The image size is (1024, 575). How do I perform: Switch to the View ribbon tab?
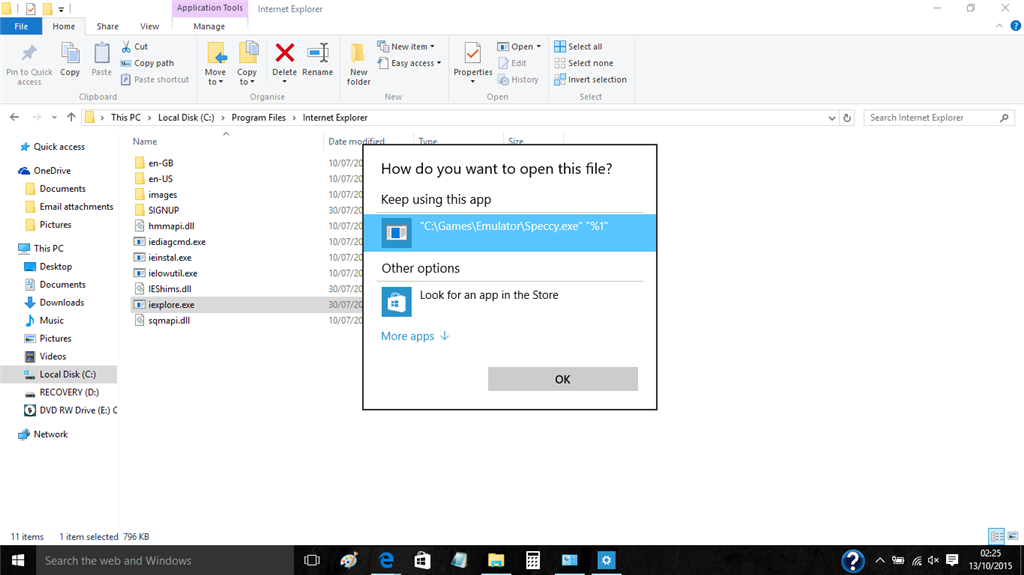point(150,26)
